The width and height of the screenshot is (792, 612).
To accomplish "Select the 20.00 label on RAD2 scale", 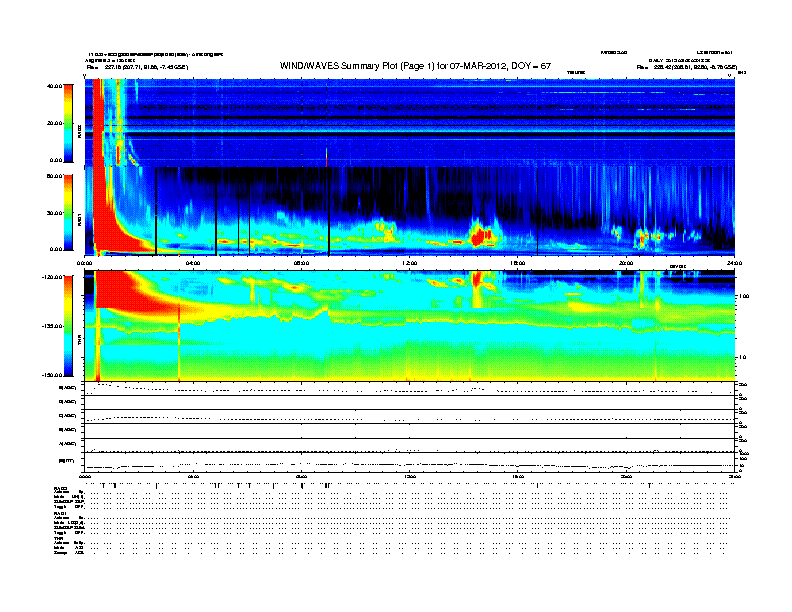I will click(54, 123).
